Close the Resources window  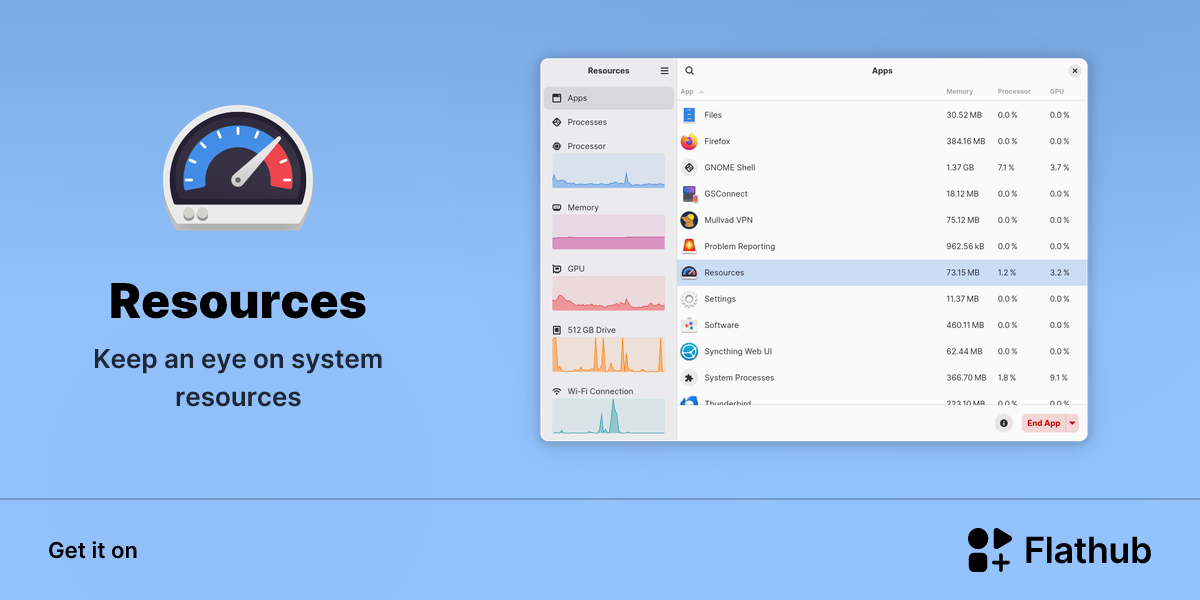1075,71
